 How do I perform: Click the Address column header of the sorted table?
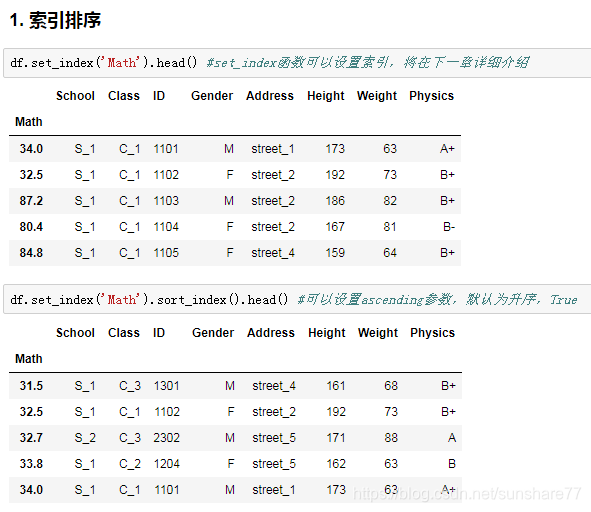tap(271, 333)
